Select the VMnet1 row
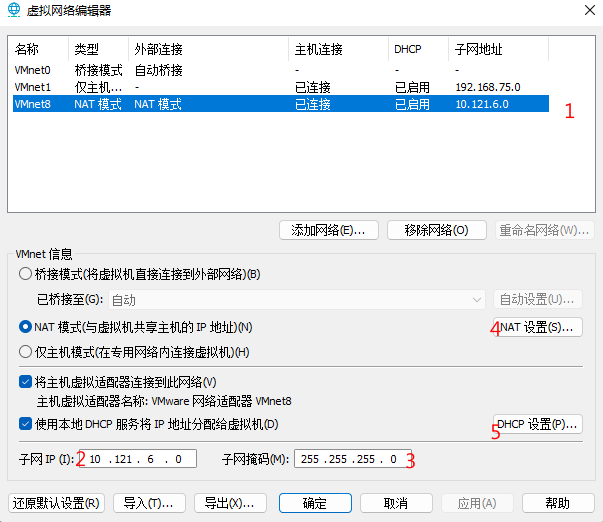Image resolution: width=603 pixels, height=522 pixels. coord(281,87)
